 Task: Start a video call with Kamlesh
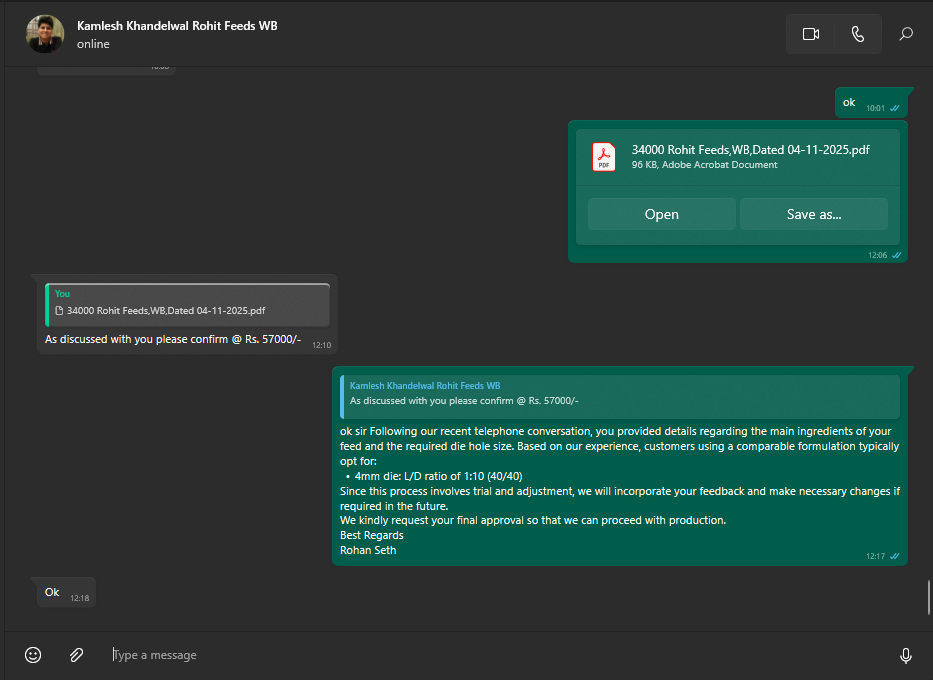click(x=810, y=34)
